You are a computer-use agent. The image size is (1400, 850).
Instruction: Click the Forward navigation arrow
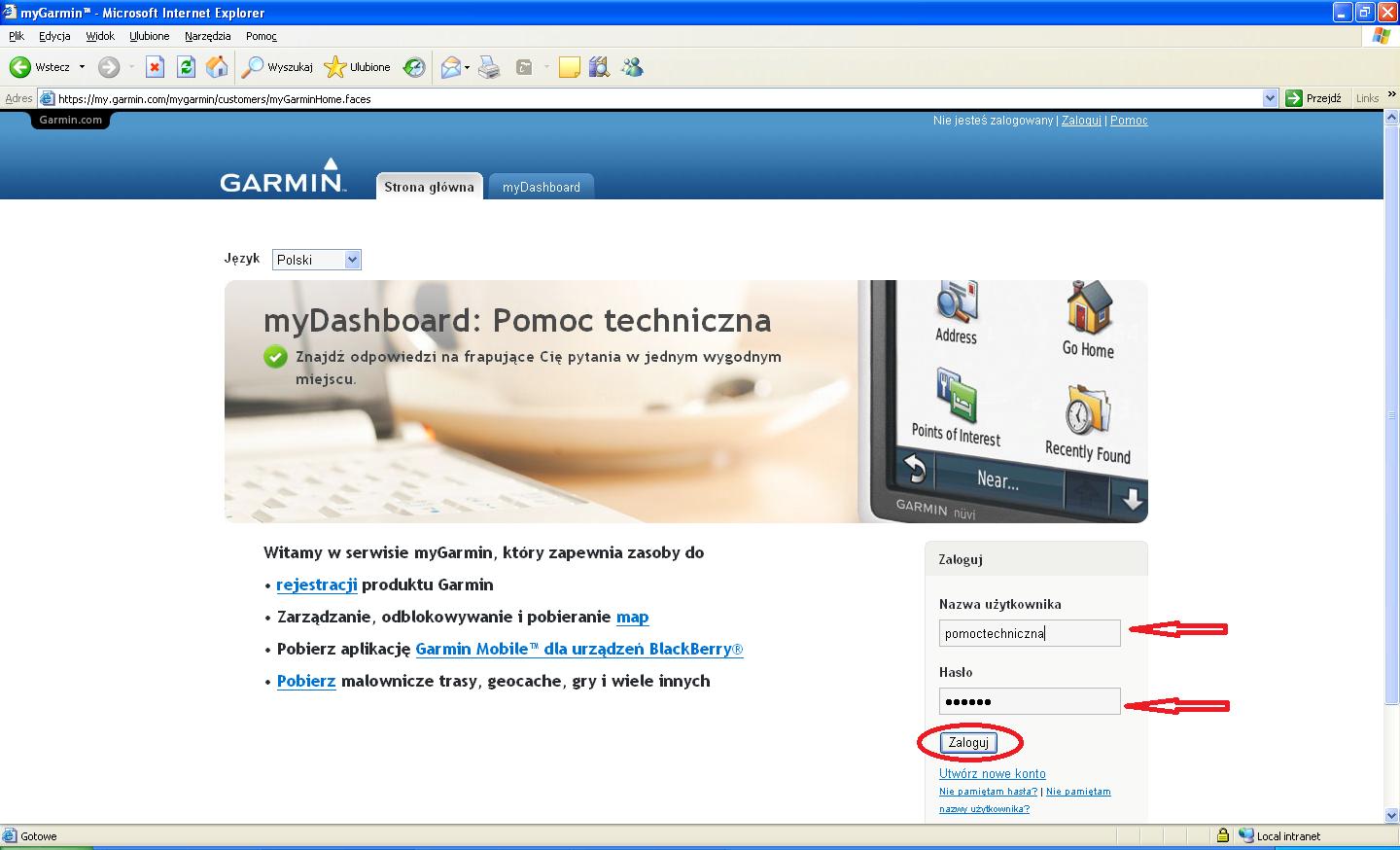coord(109,67)
